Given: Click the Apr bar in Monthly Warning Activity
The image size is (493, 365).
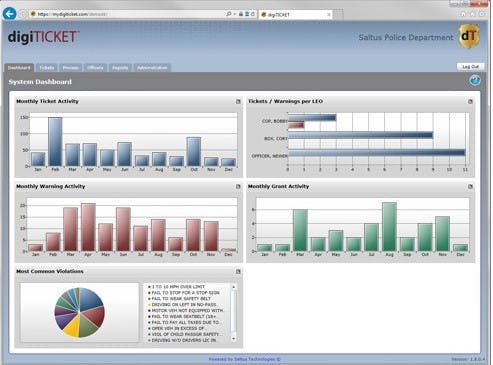Looking at the screenshot, I should click(88, 227).
